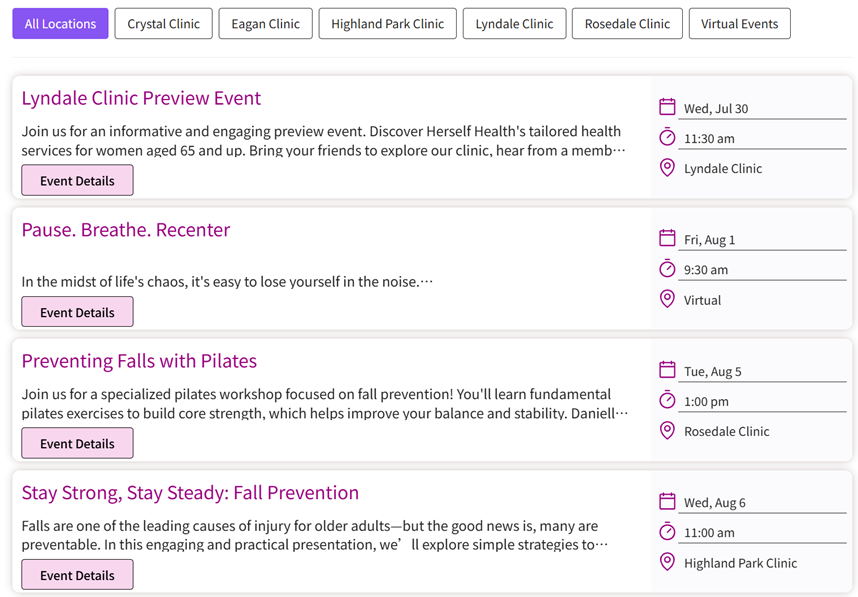Click location pin beside Highland Park Clinic
858x597 pixels.
667,562
